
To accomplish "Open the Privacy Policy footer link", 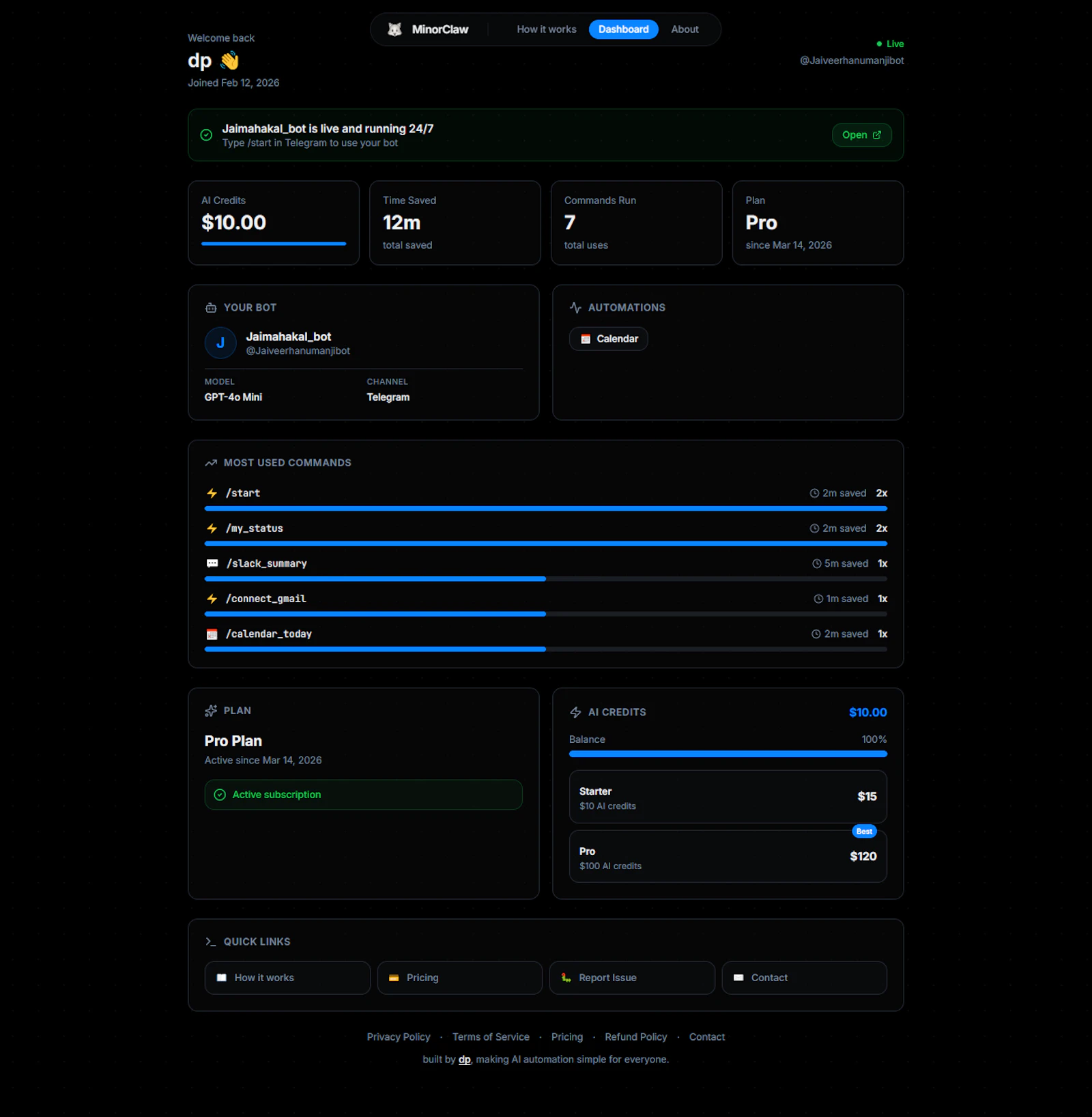I will click(399, 1037).
